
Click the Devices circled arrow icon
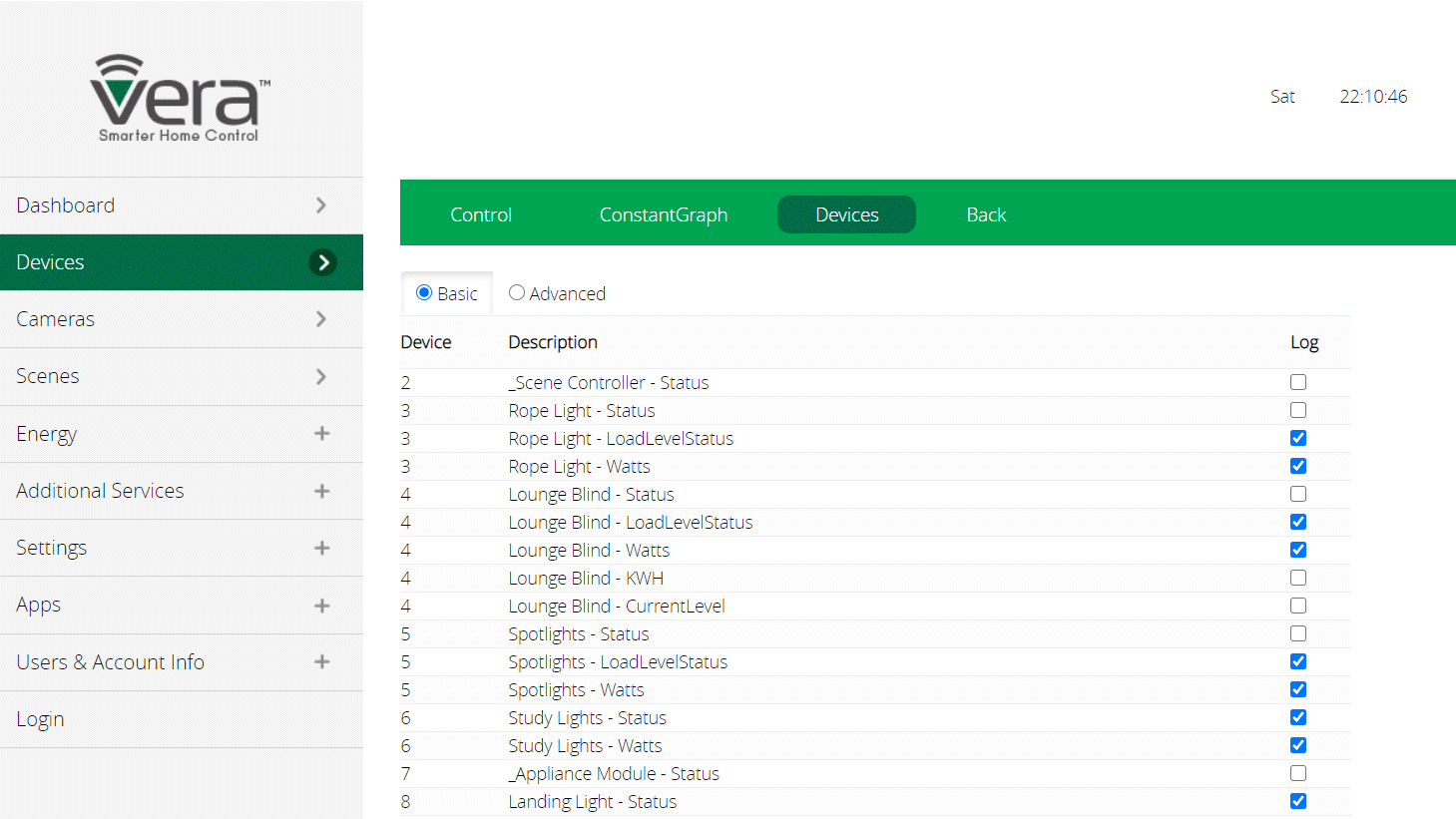322,262
